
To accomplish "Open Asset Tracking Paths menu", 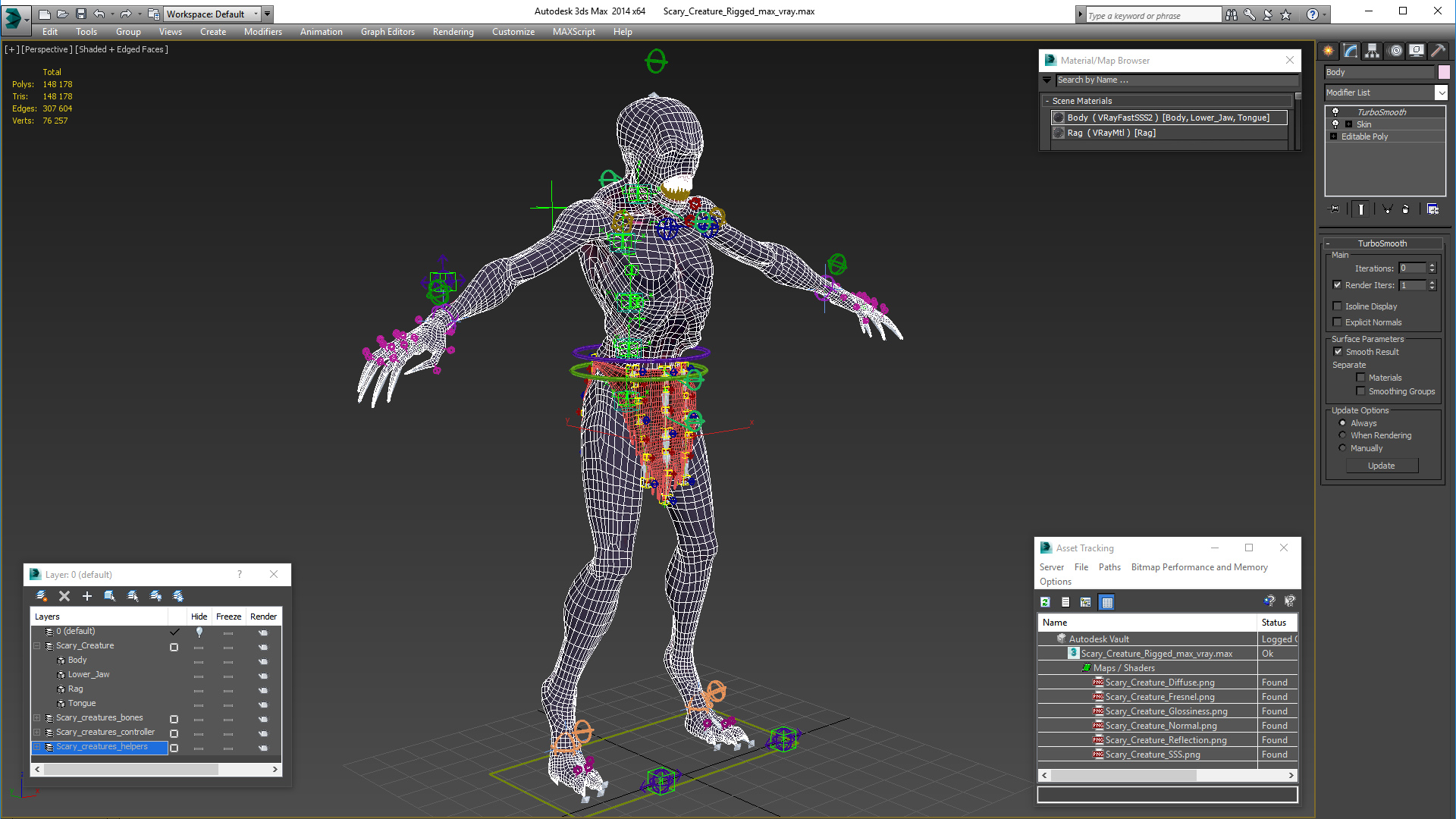I will pos(1109,567).
